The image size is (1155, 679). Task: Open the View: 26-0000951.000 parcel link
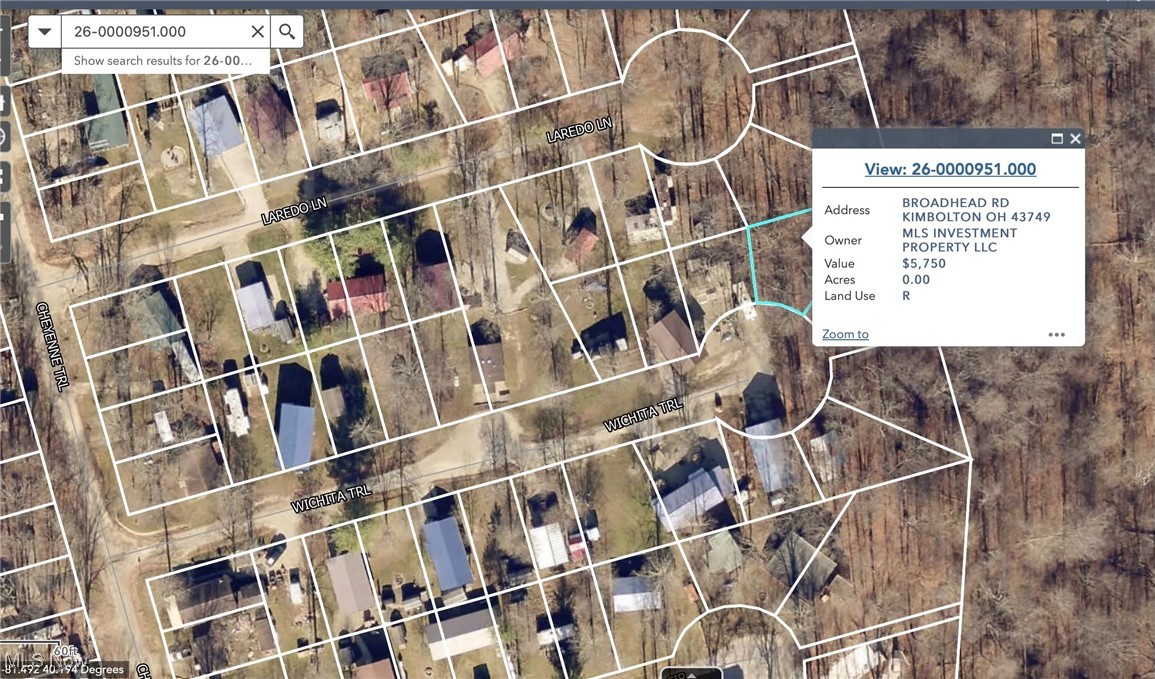pos(950,169)
